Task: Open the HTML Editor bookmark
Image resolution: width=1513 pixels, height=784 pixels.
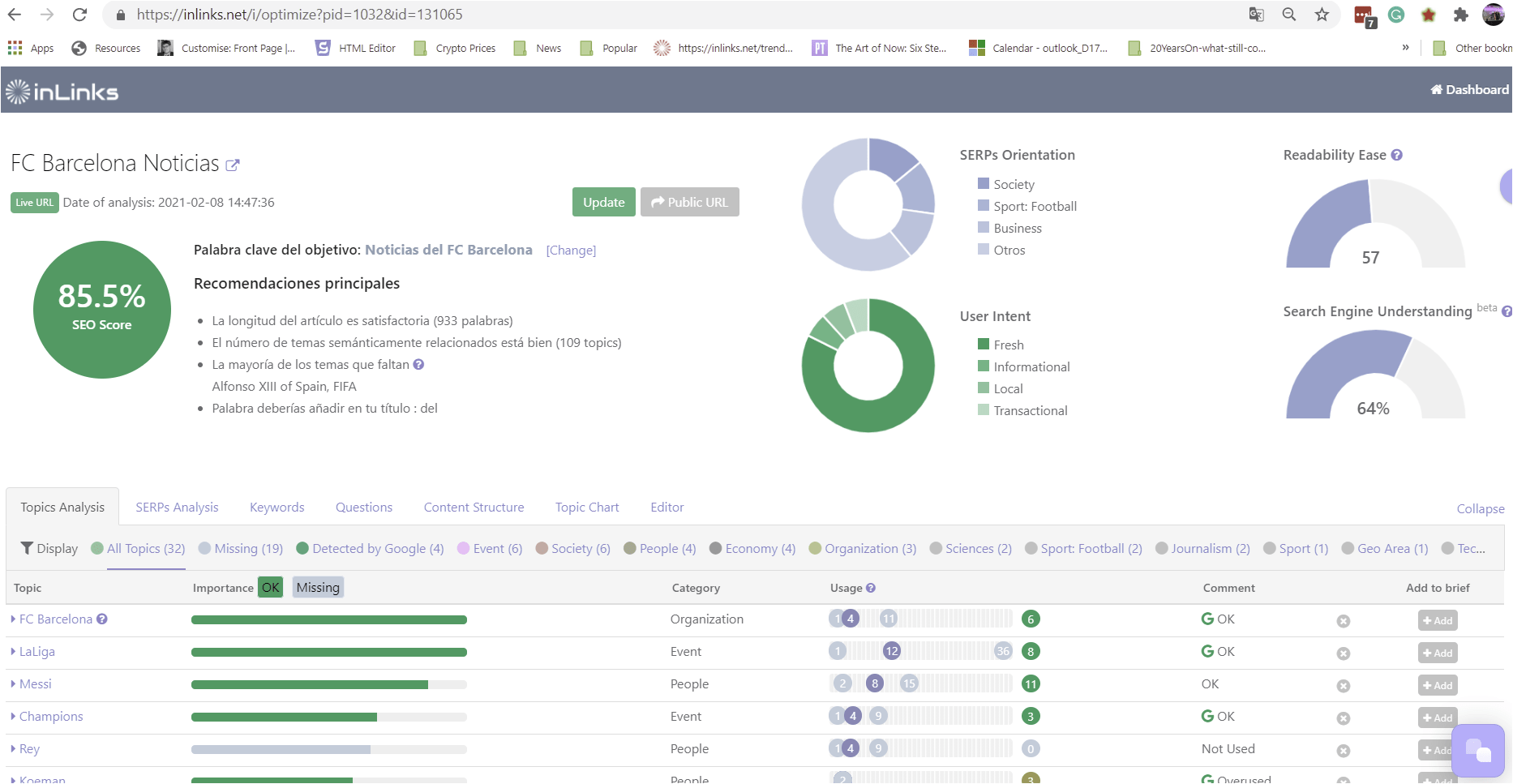Action: 356,48
